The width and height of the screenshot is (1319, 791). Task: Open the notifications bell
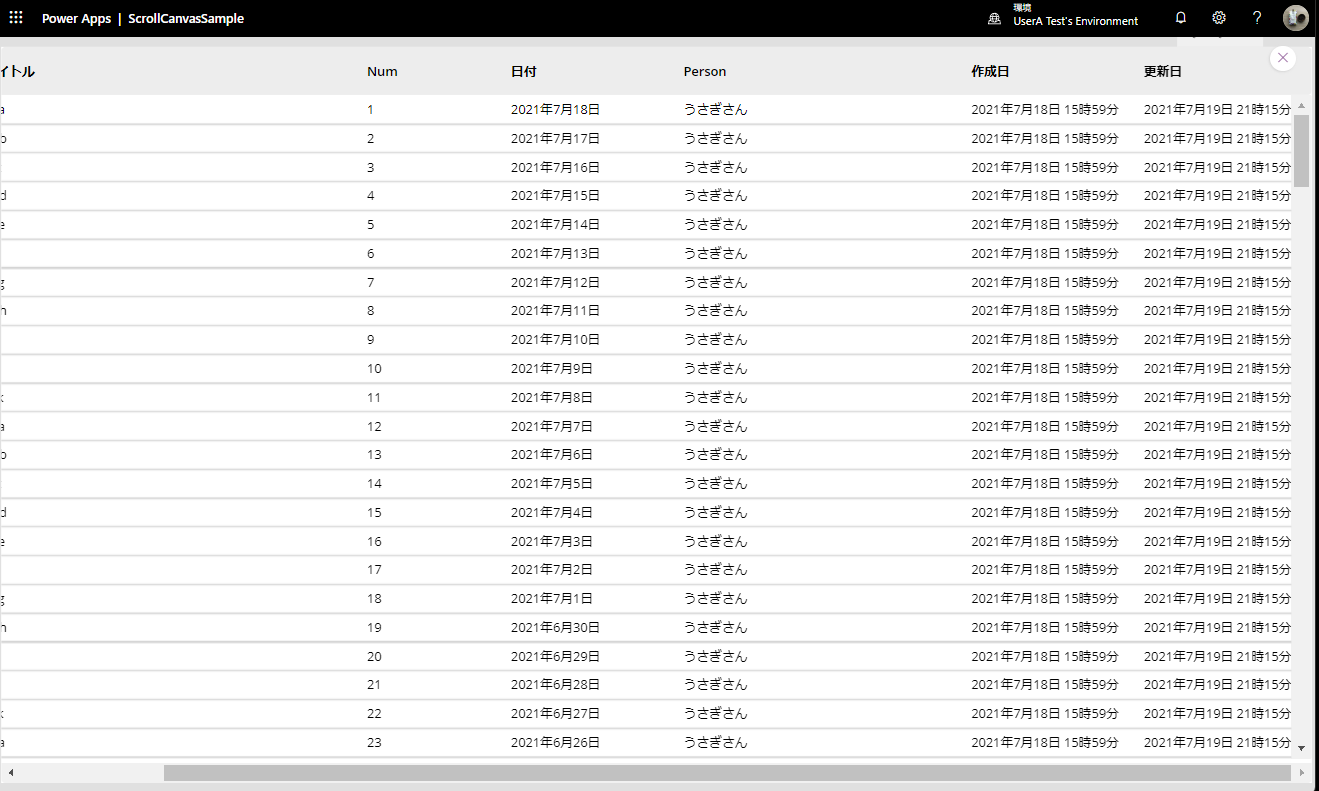1180,18
